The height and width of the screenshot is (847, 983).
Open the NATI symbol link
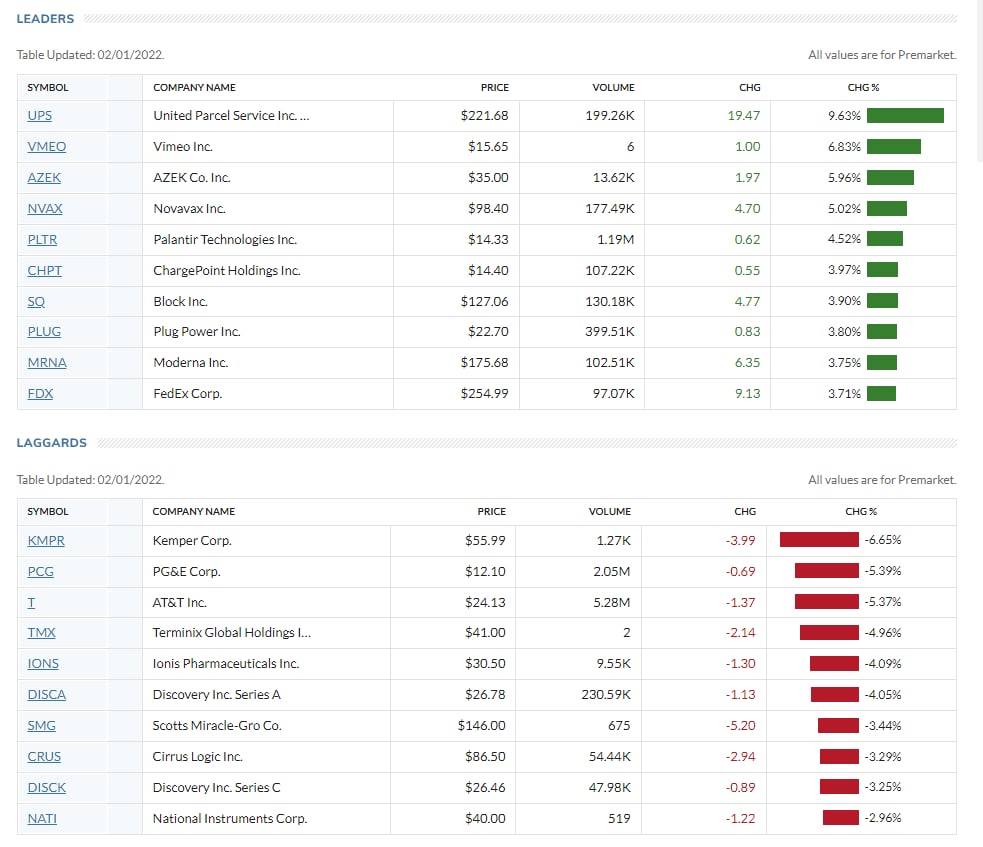pos(44,819)
